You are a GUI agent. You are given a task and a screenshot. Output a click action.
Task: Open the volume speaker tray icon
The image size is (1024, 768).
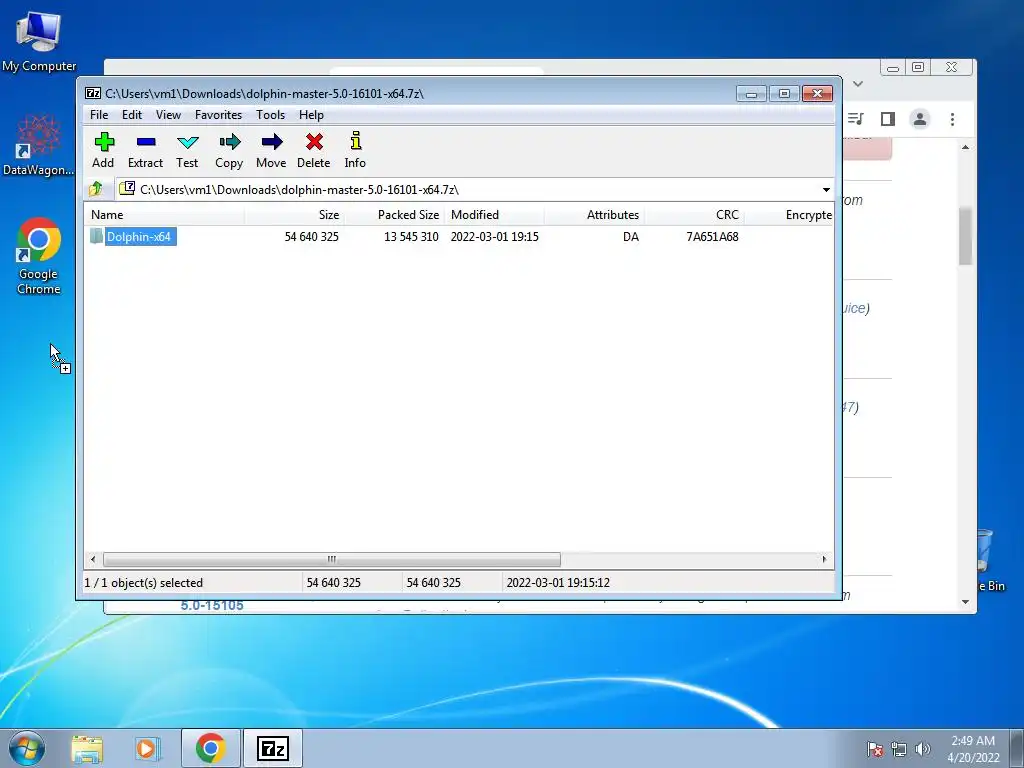(923, 749)
